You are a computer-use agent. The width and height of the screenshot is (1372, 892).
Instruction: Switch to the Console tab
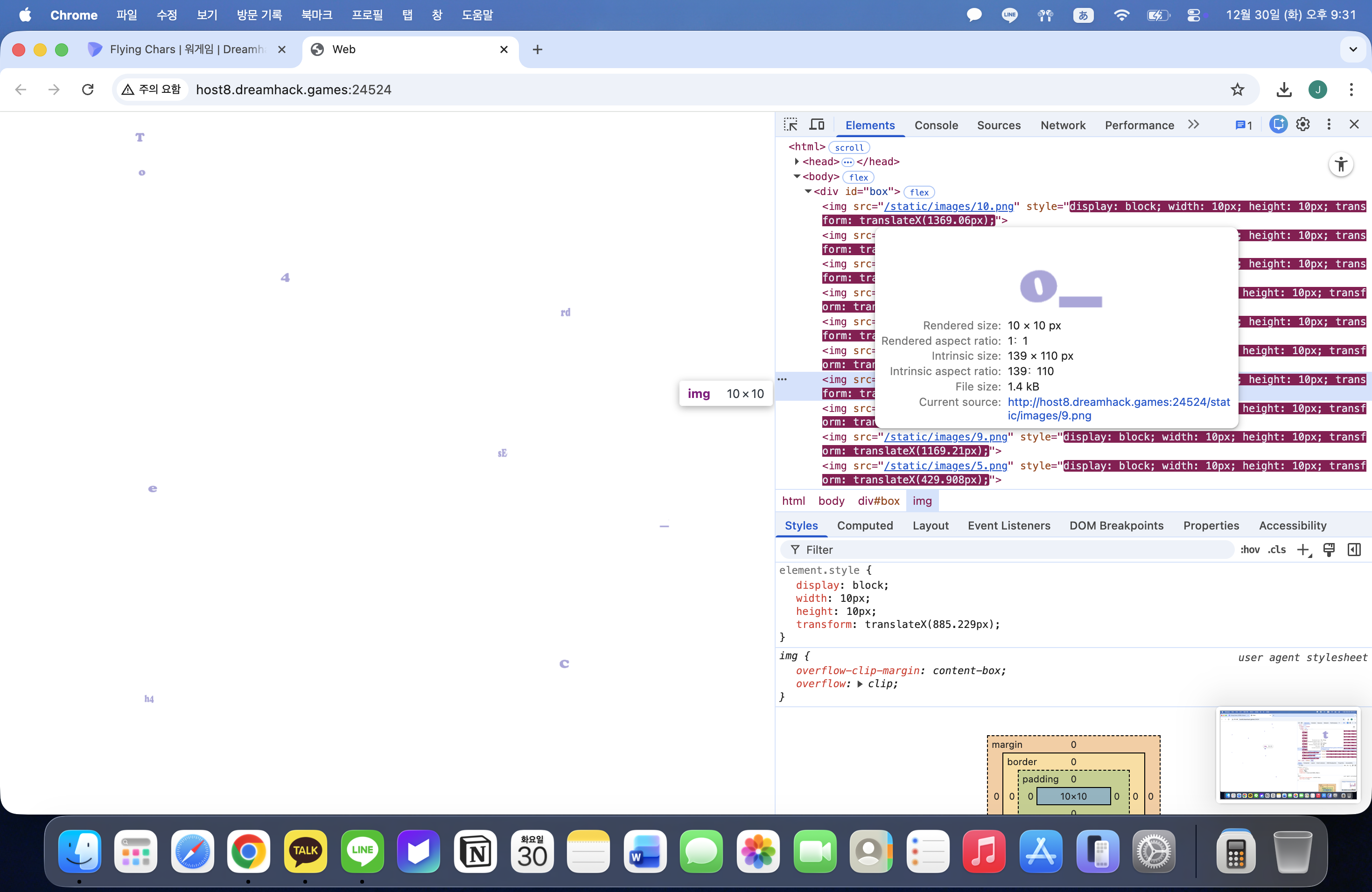pos(936,125)
